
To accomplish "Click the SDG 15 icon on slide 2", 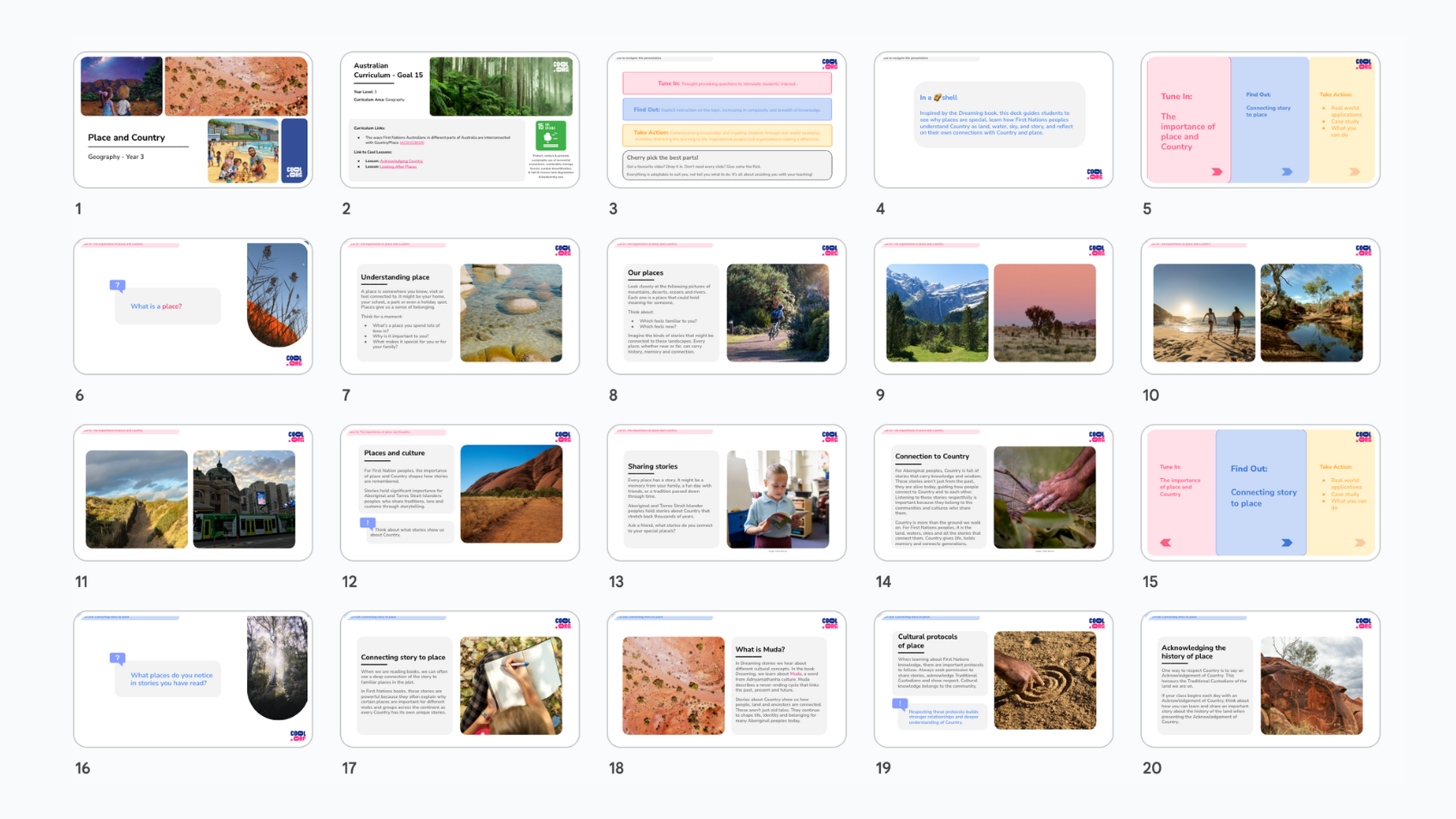I will tap(550, 136).
